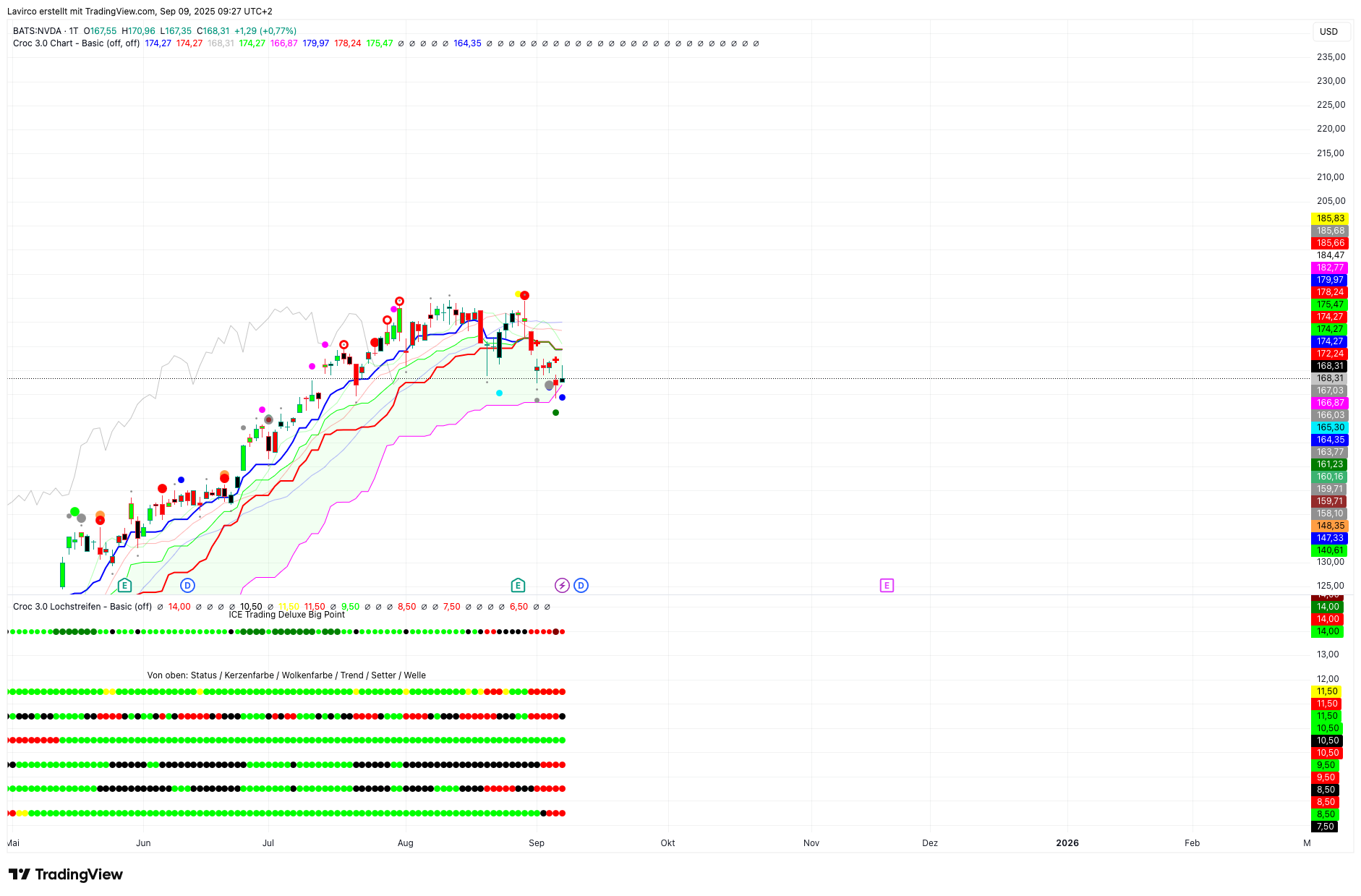Click the 2026 label on time axis
1361x896 pixels.
click(1067, 842)
